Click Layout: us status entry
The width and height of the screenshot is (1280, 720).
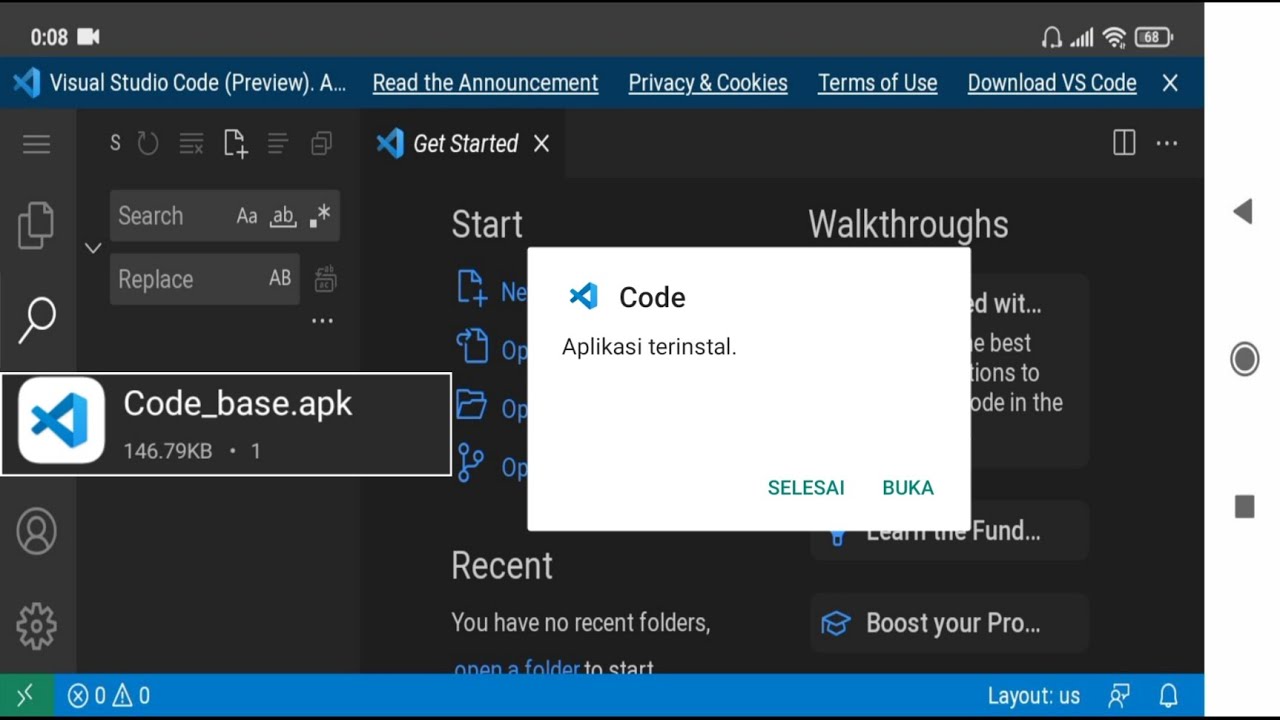pos(1034,696)
